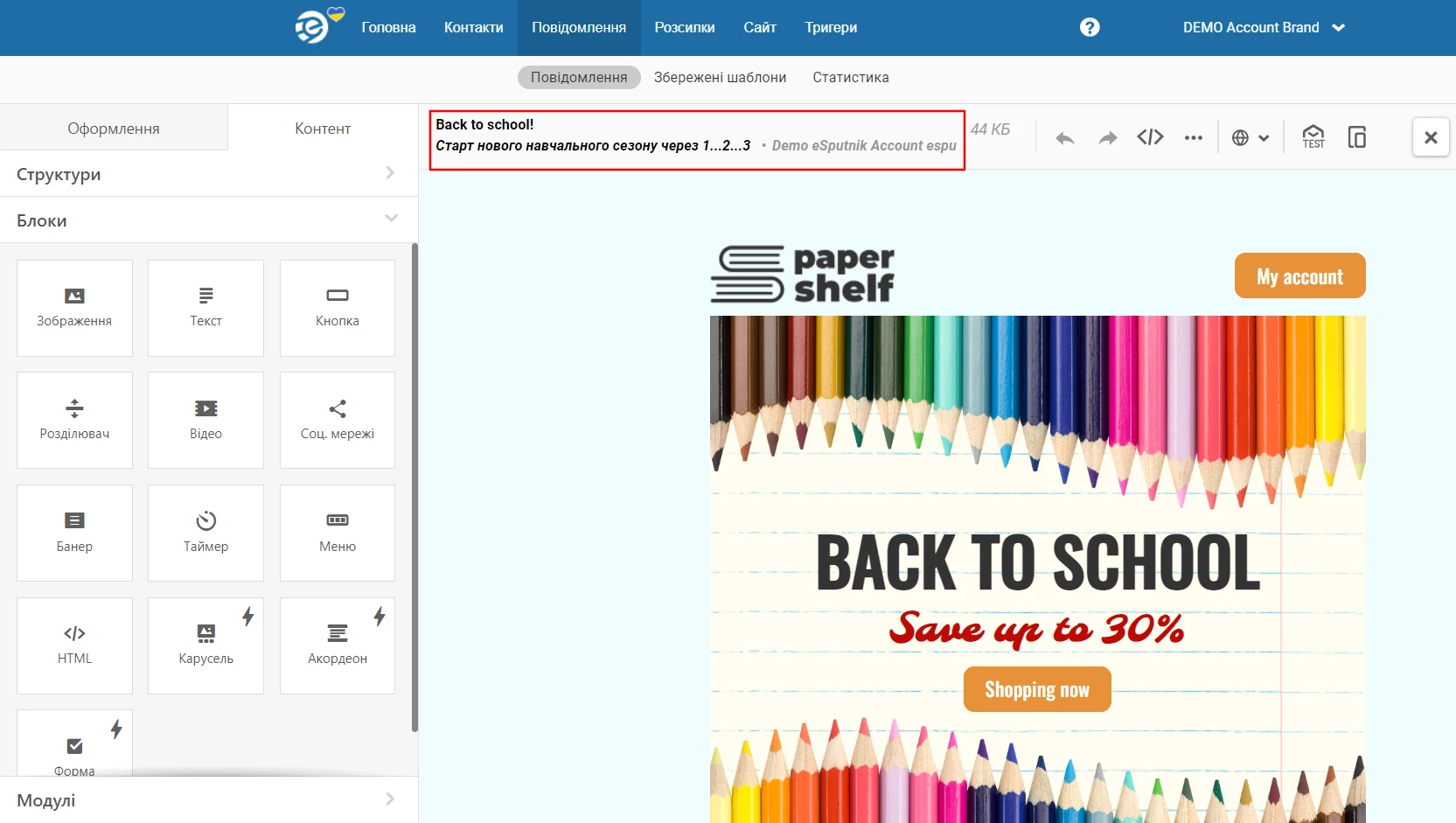Click My account button in email
Image resolution: width=1456 pixels, height=823 pixels.
tap(1299, 275)
